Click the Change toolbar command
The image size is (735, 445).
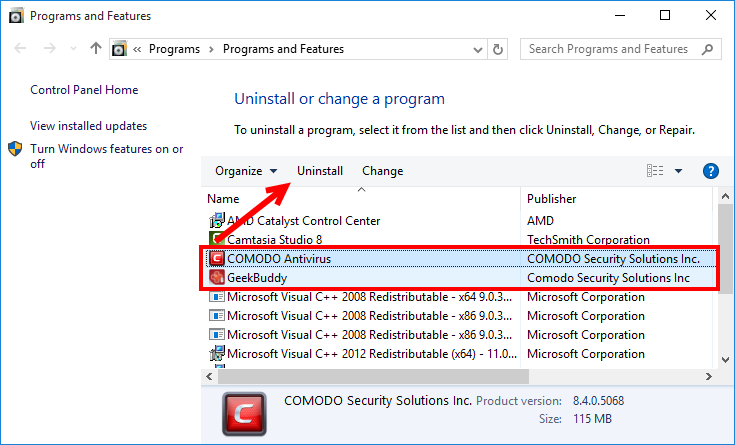tap(382, 171)
